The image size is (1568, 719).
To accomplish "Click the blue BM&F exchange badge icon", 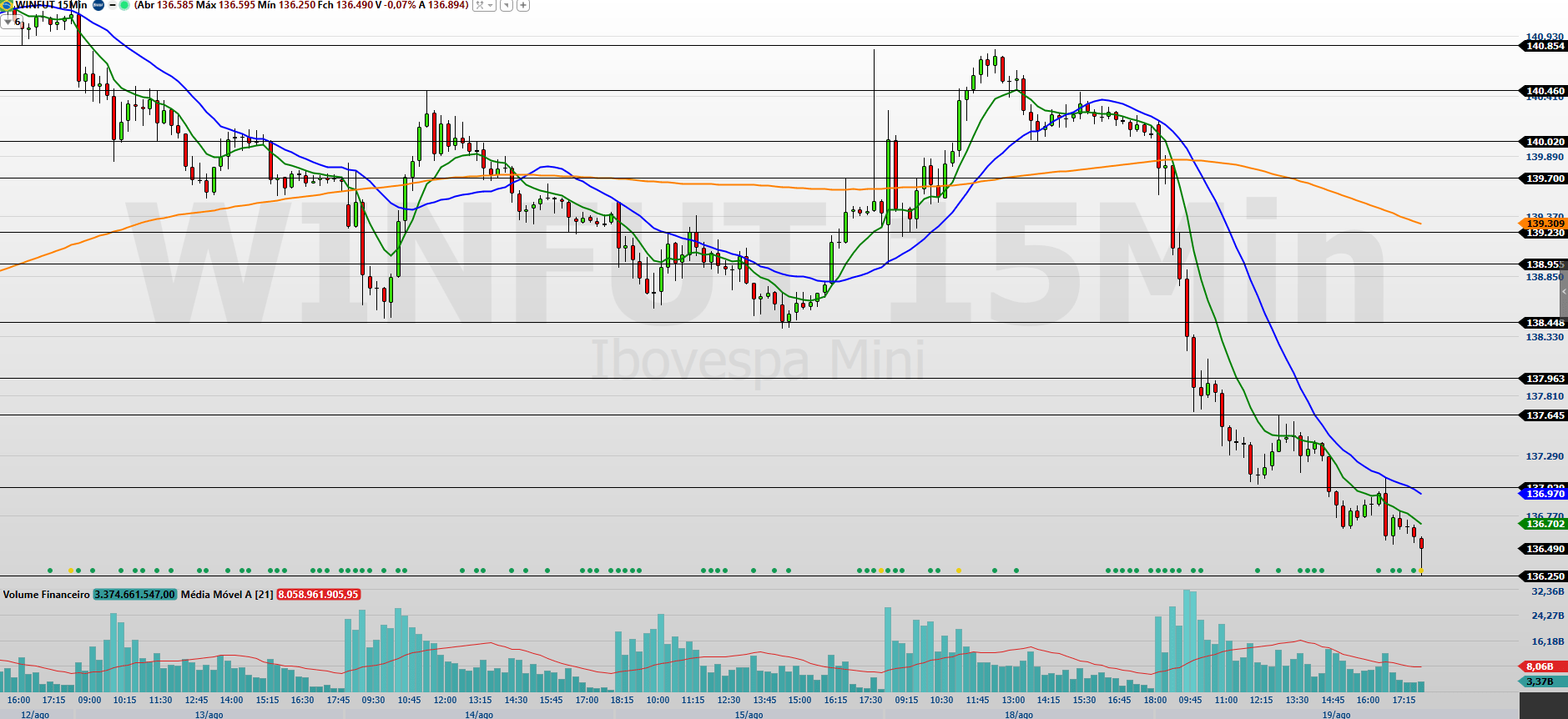I will (98, 5).
